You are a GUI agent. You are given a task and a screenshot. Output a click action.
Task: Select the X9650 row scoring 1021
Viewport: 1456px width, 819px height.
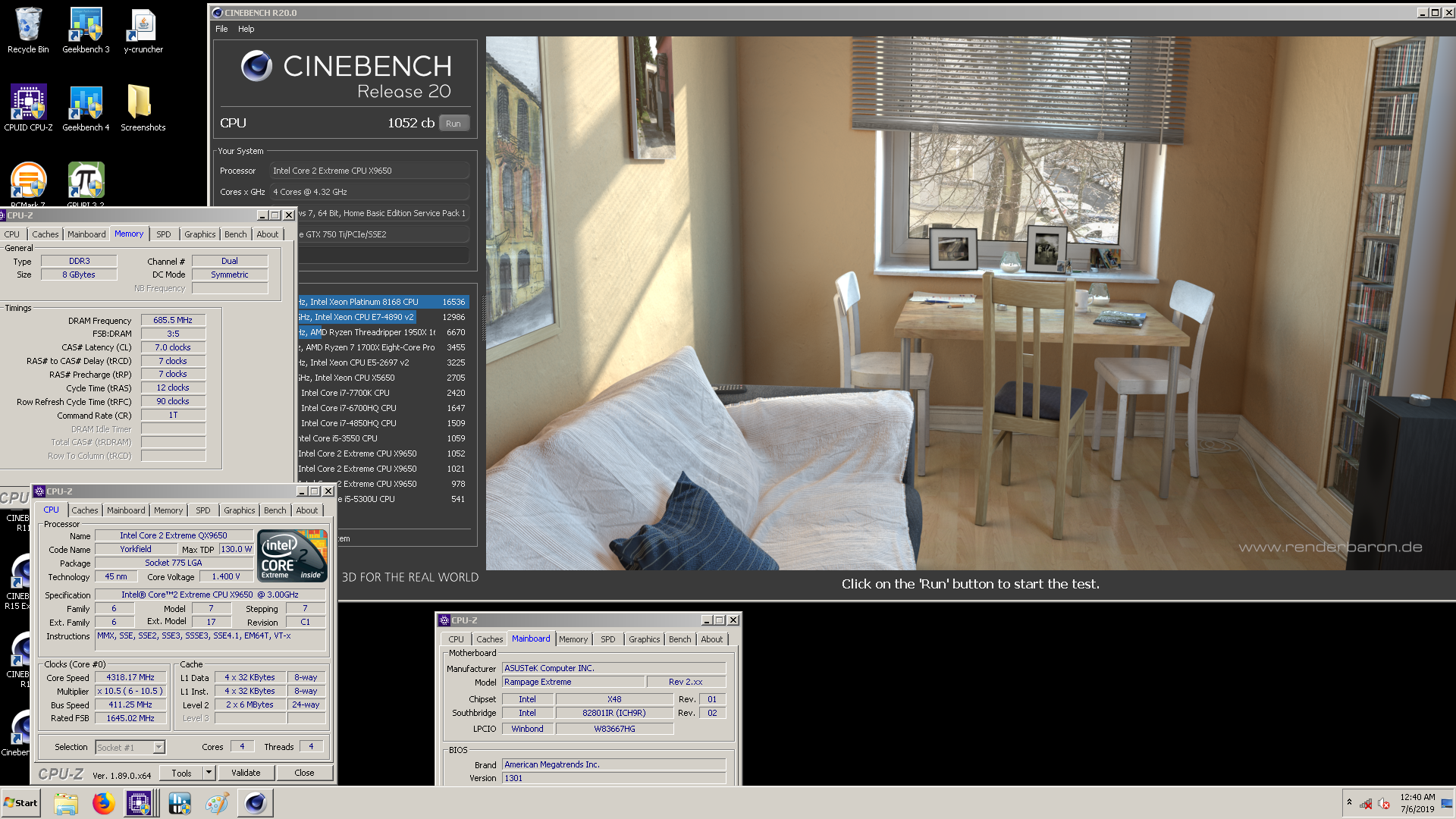(384, 469)
